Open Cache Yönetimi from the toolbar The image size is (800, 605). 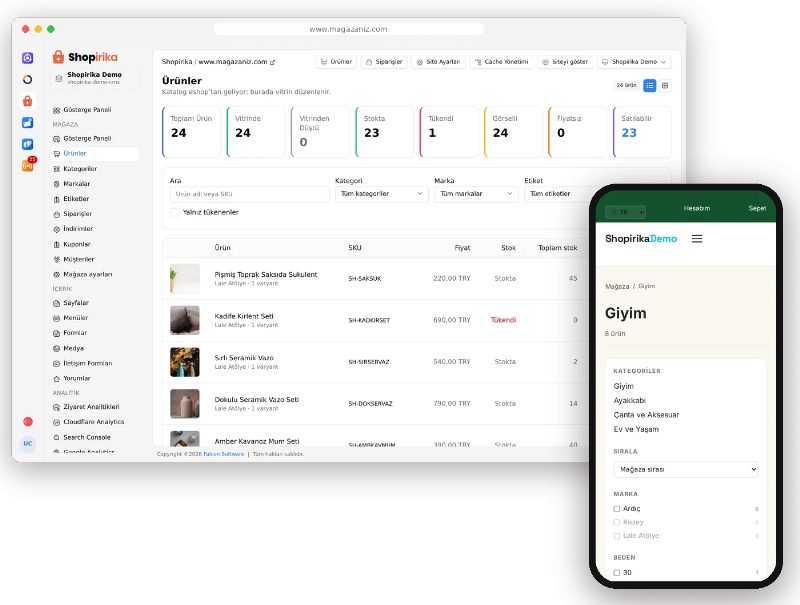click(x=501, y=62)
